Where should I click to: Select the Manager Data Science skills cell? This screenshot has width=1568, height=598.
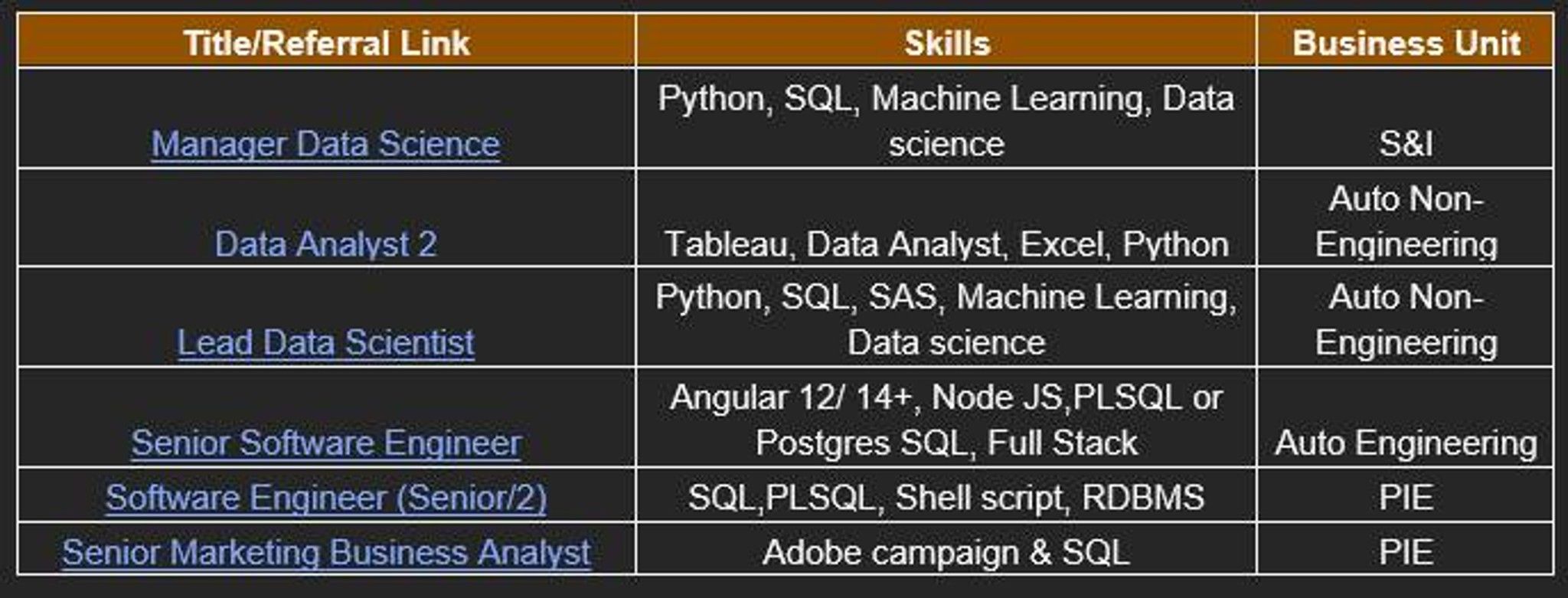tap(946, 120)
